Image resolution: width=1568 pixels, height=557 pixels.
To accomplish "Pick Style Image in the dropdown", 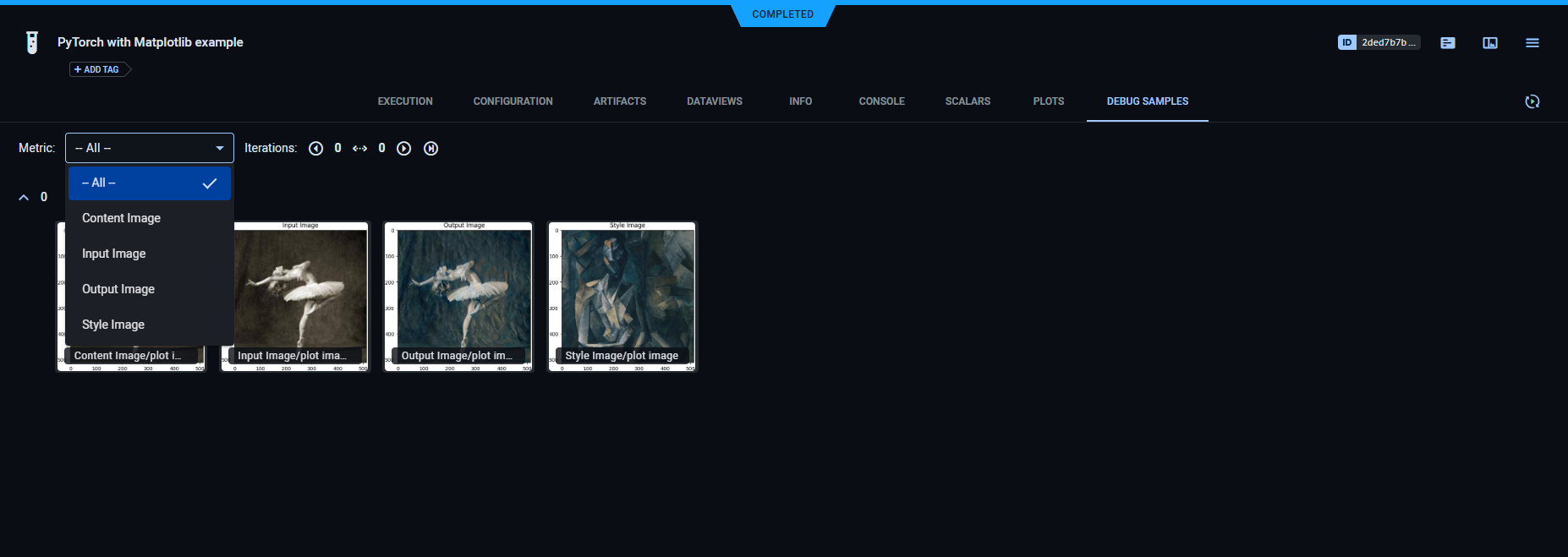I will [x=113, y=325].
